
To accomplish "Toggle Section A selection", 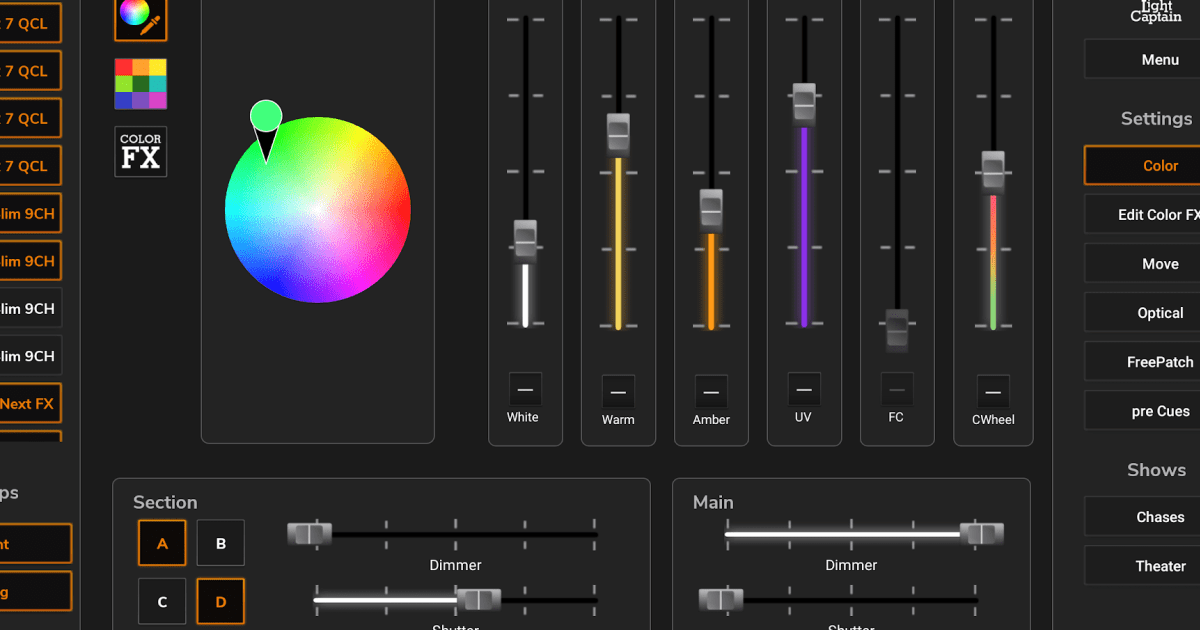I will 162,543.
